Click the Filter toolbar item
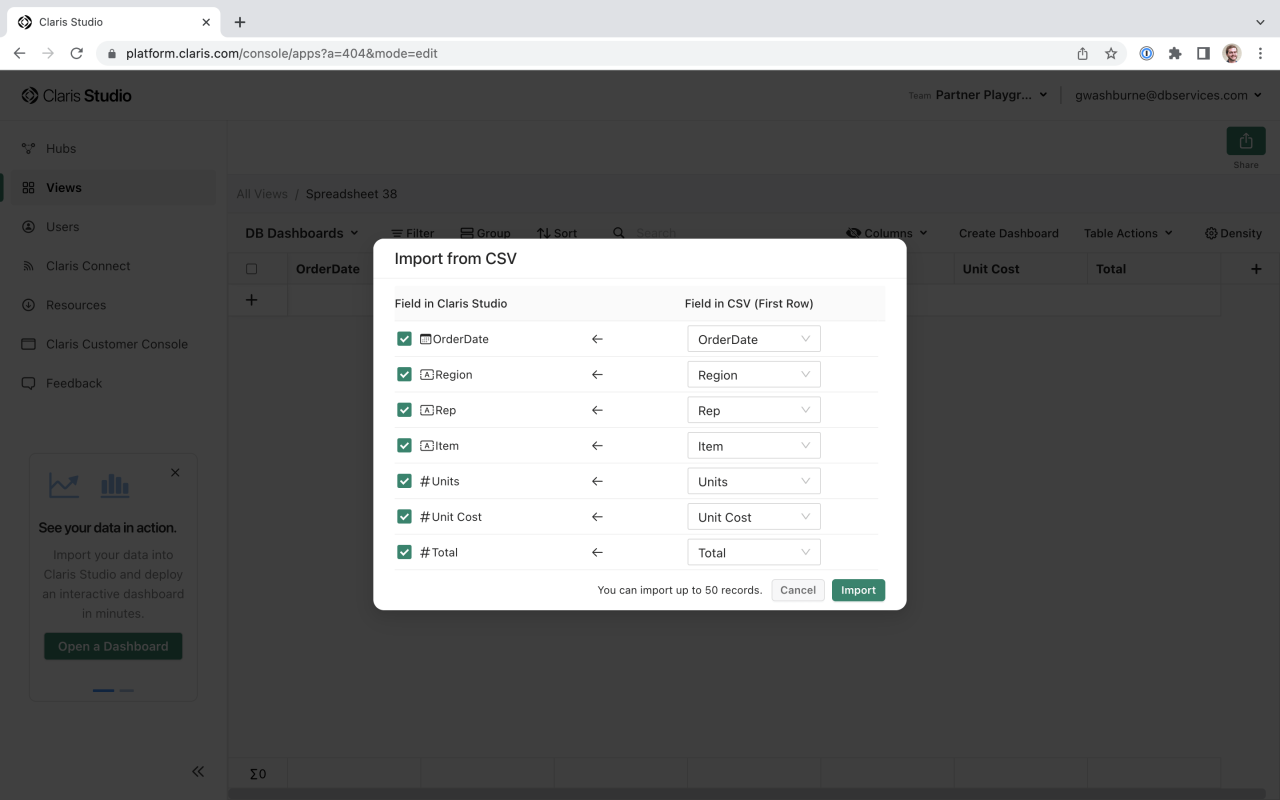This screenshot has height=800, width=1280. click(412, 233)
